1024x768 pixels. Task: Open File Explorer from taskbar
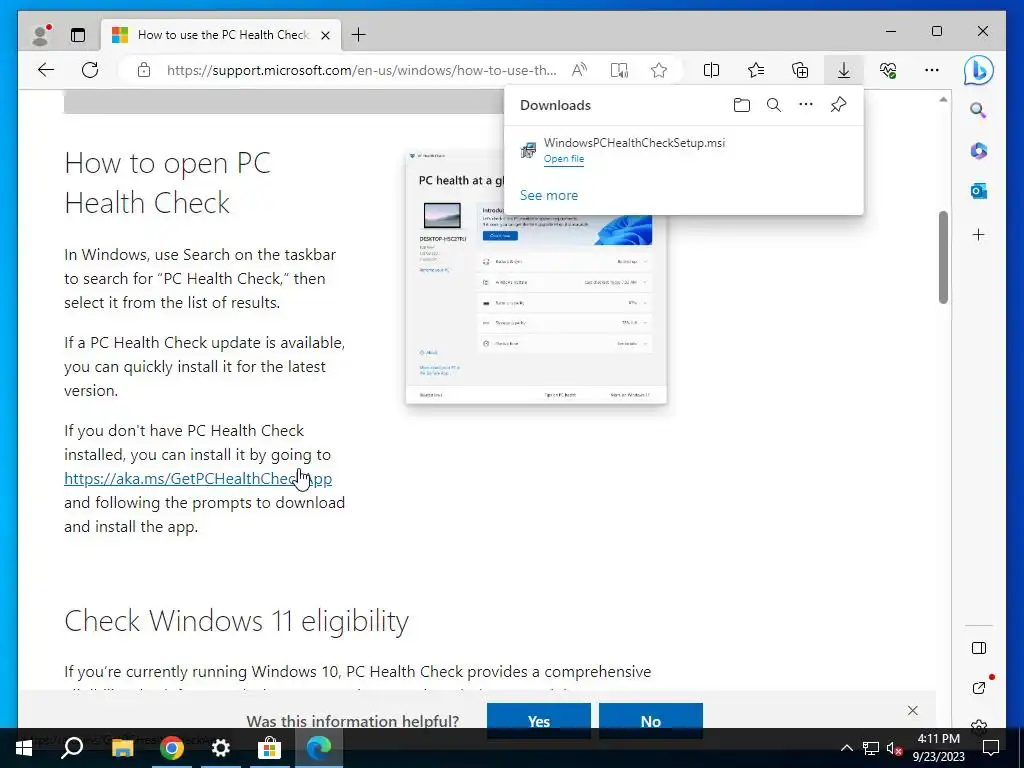pyautogui.click(x=122, y=748)
